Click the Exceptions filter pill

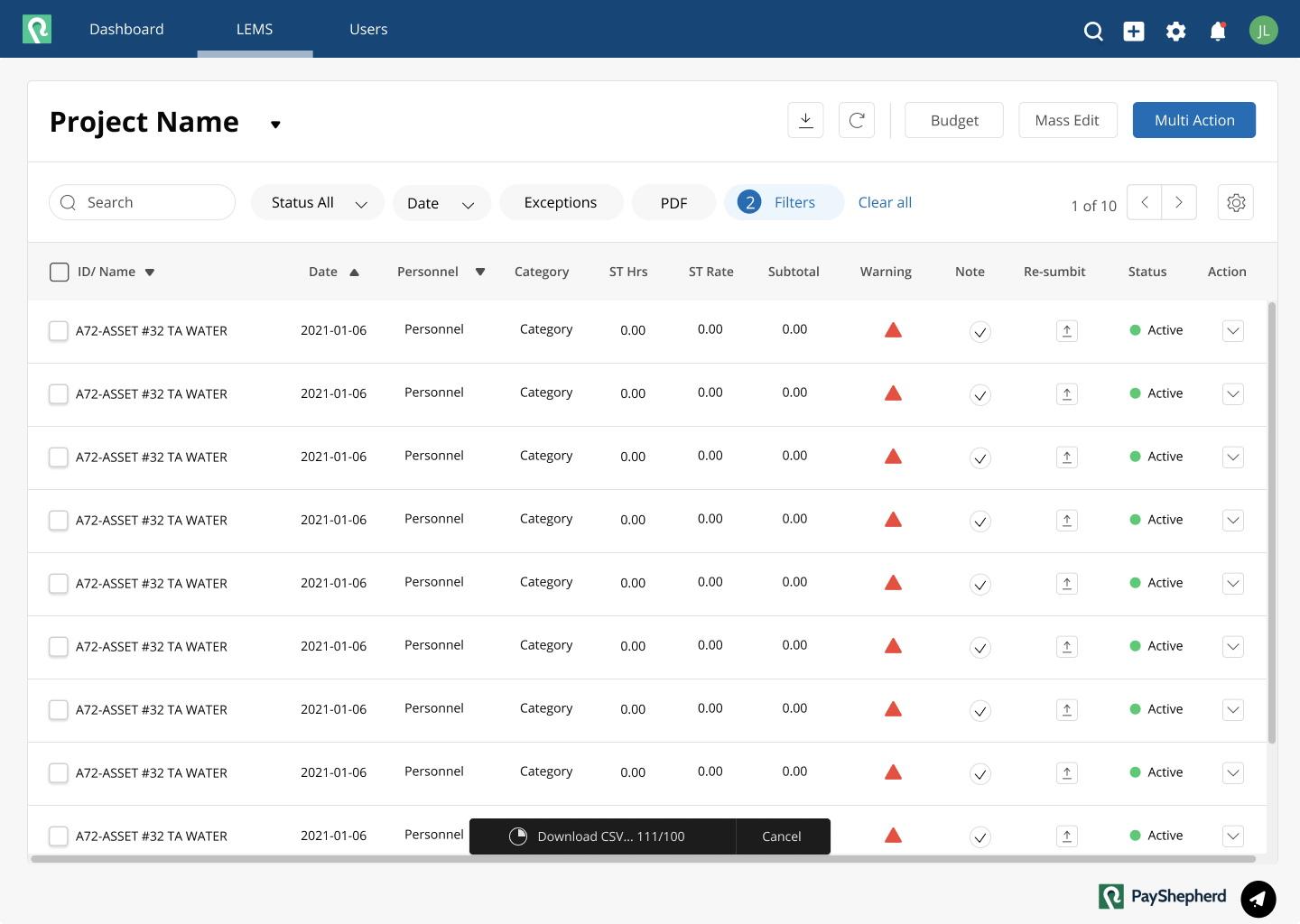click(x=561, y=202)
